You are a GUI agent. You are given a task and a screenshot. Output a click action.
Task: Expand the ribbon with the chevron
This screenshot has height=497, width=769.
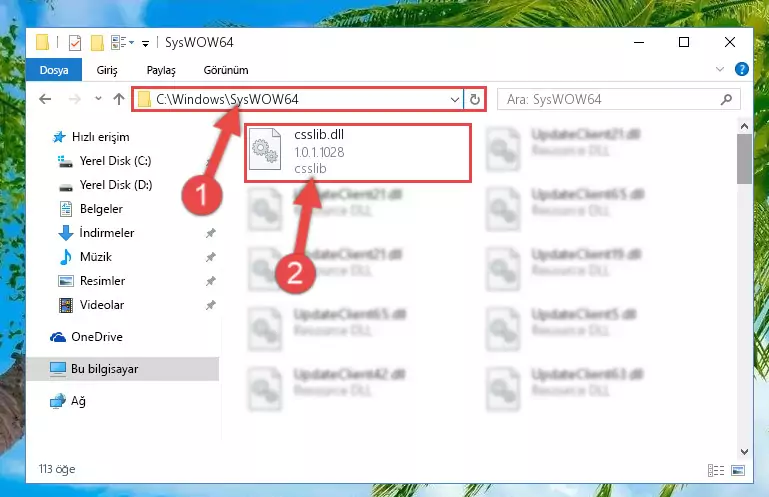point(719,69)
